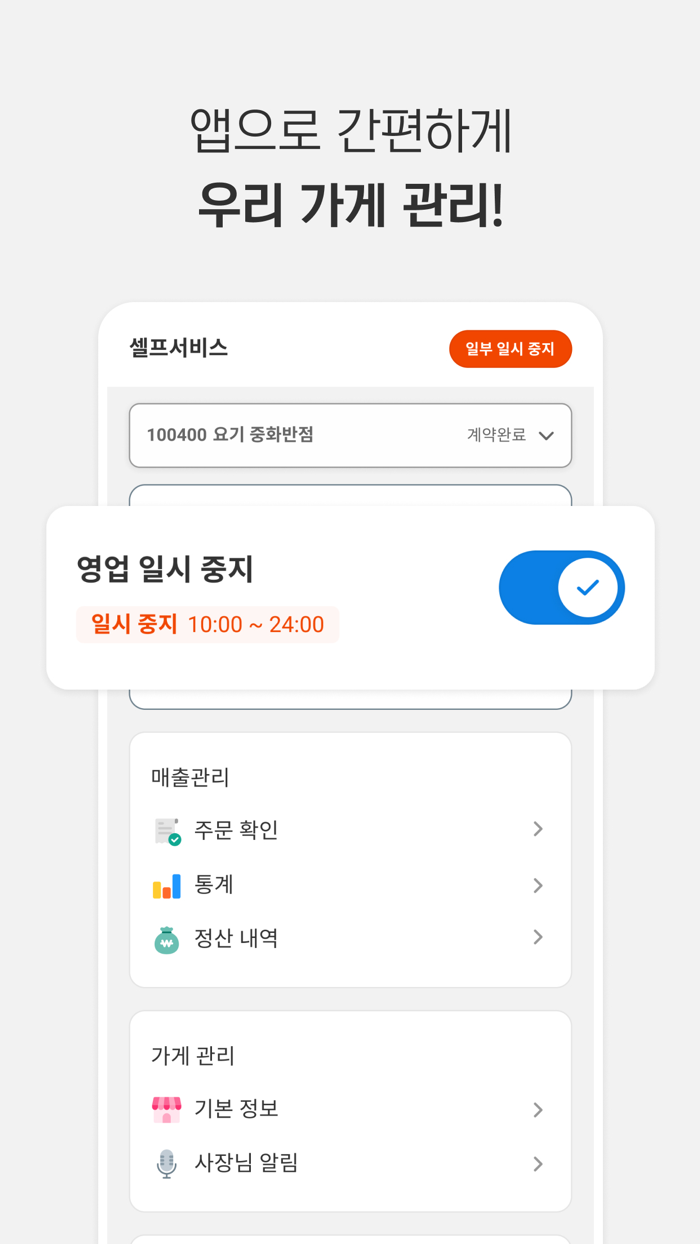
Task: Select the 주문 확인 order receipt icon
Action: coord(166,829)
